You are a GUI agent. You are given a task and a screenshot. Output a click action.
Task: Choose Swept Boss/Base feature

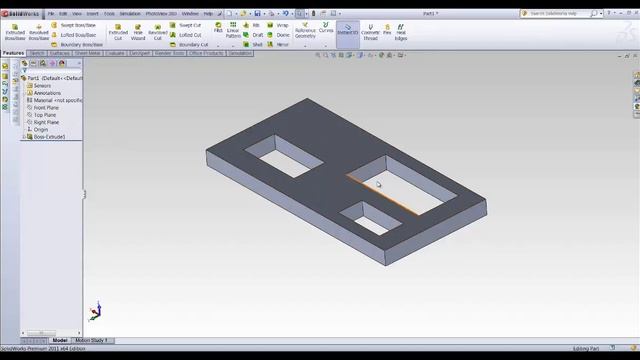(x=74, y=25)
